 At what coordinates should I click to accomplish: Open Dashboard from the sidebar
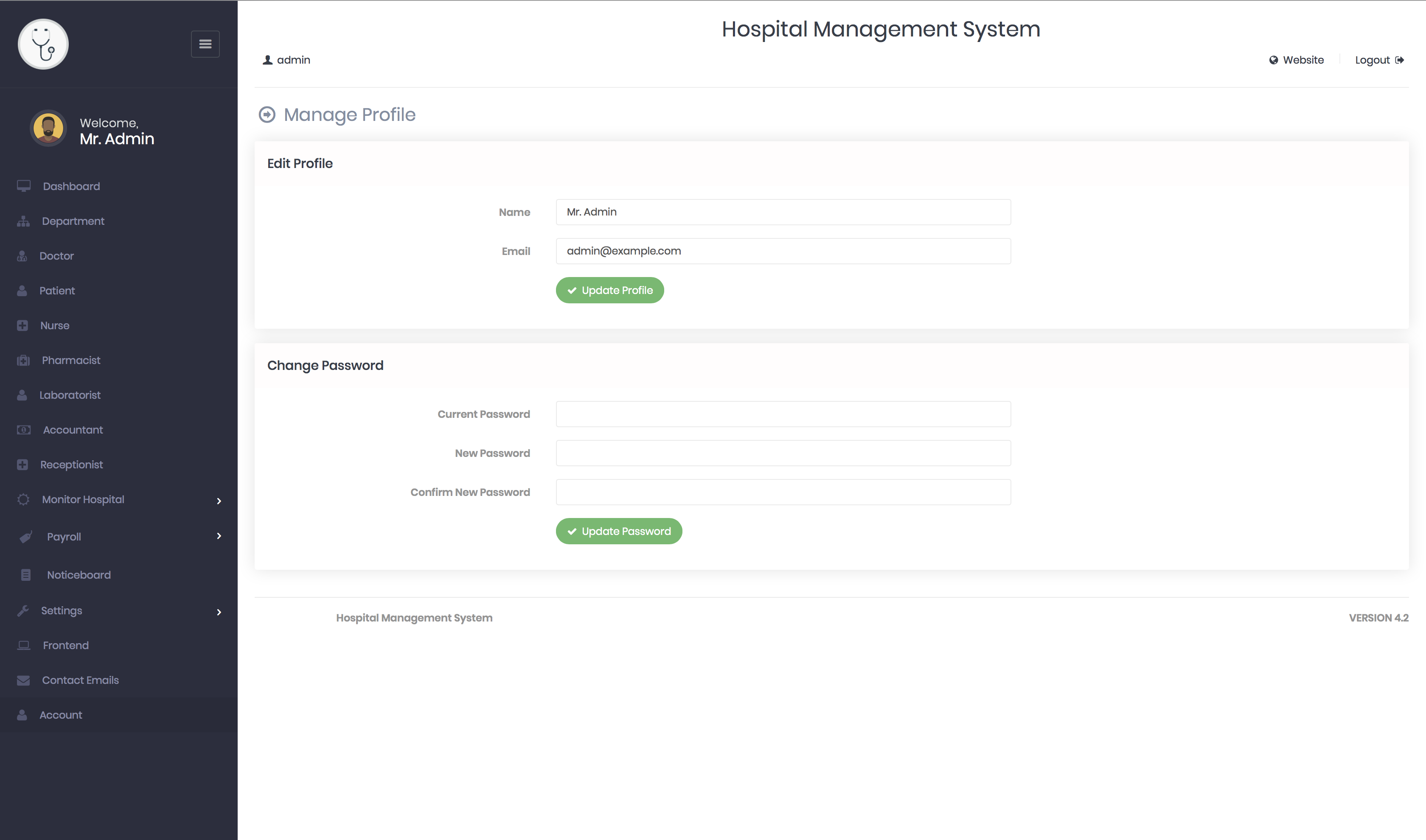point(71,186)
